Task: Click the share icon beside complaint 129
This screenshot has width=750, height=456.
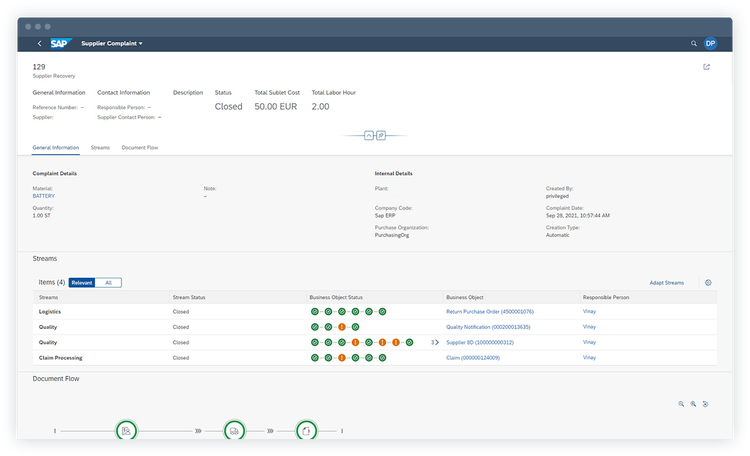Action: [706, 67]
